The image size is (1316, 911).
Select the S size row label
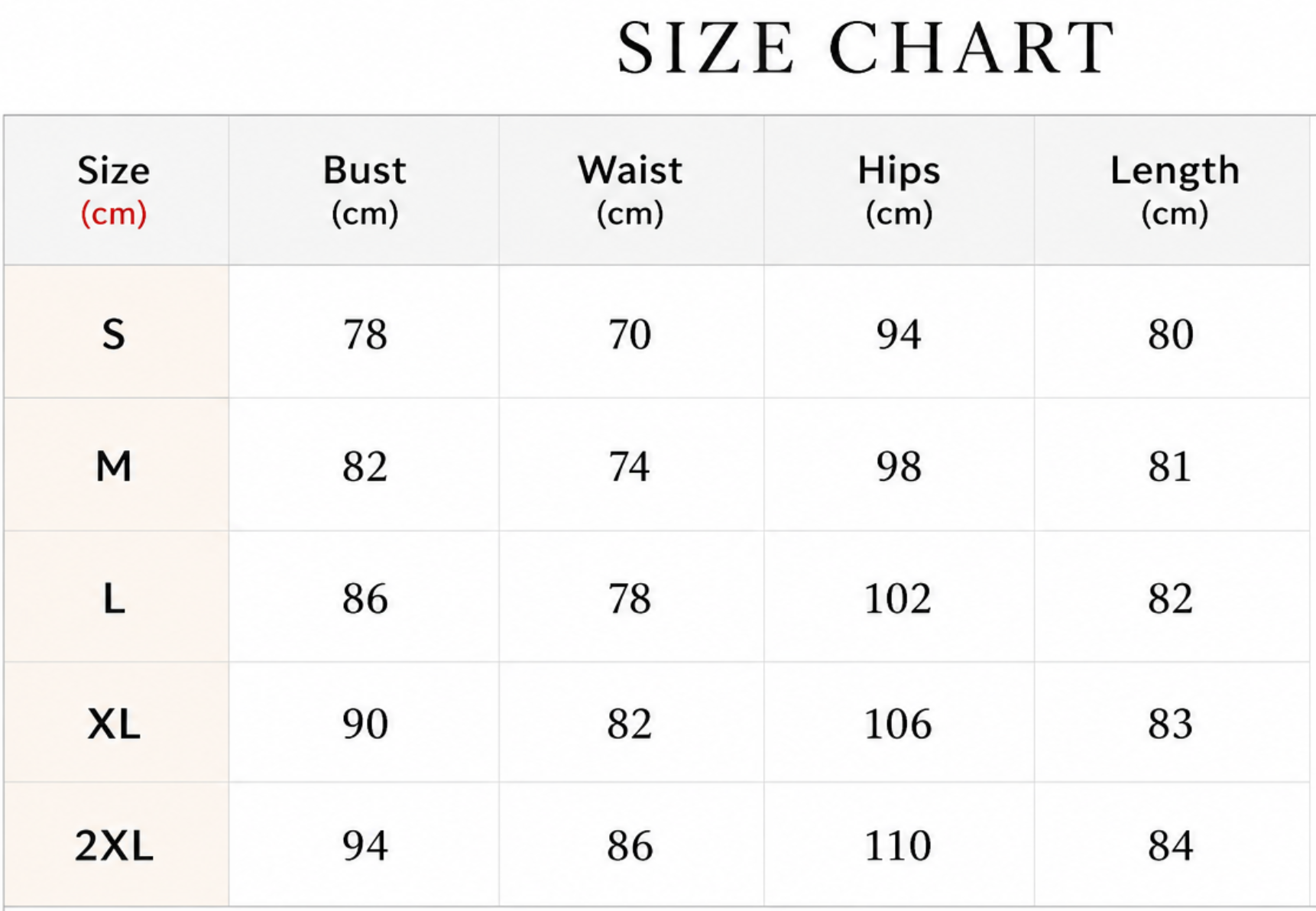coord(114,334)
